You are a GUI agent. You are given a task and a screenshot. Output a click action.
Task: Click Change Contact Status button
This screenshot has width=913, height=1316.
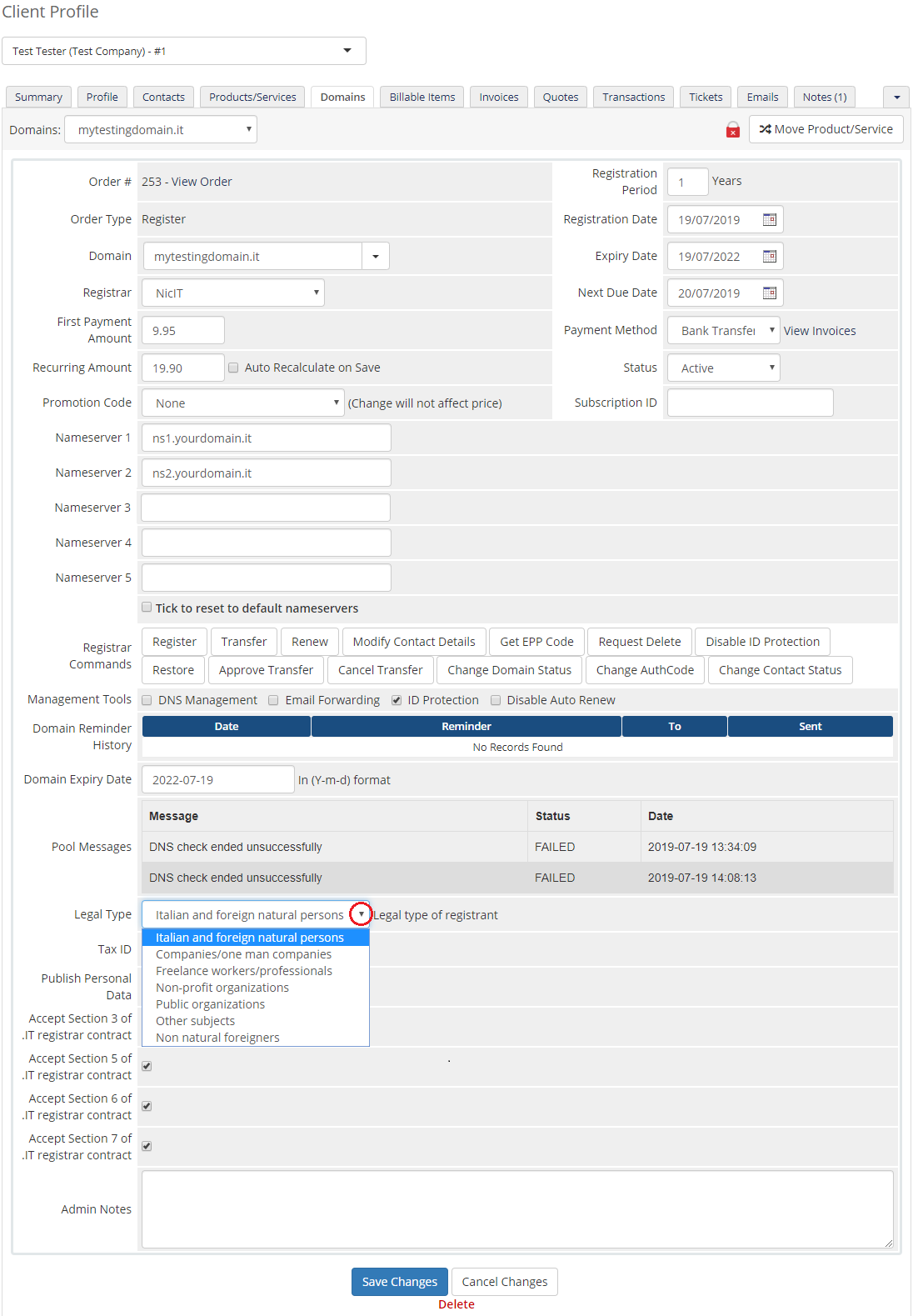tap(781, 670)
